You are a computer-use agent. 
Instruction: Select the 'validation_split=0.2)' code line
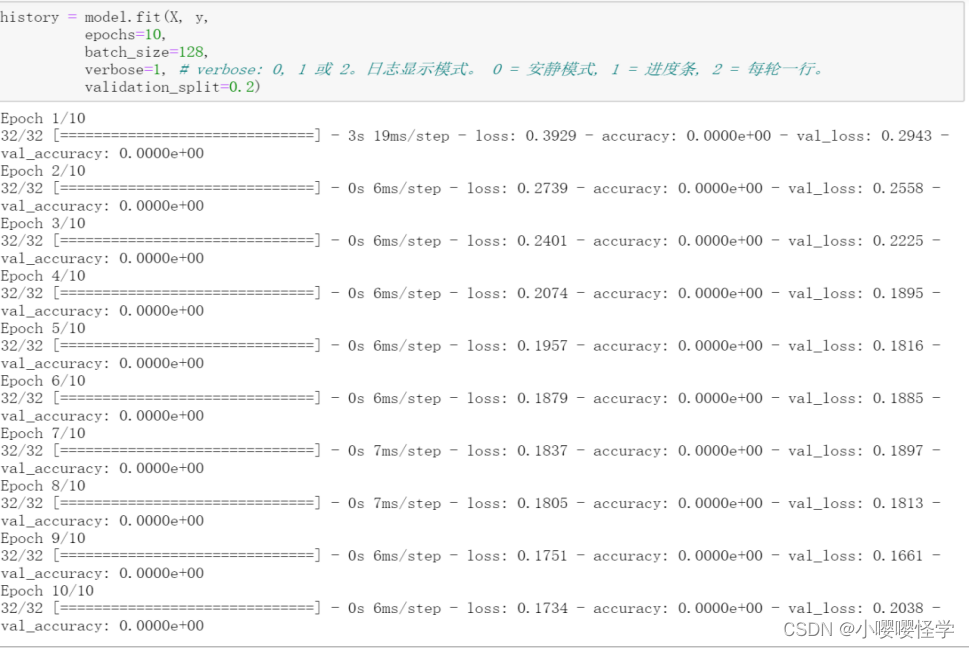172,87
